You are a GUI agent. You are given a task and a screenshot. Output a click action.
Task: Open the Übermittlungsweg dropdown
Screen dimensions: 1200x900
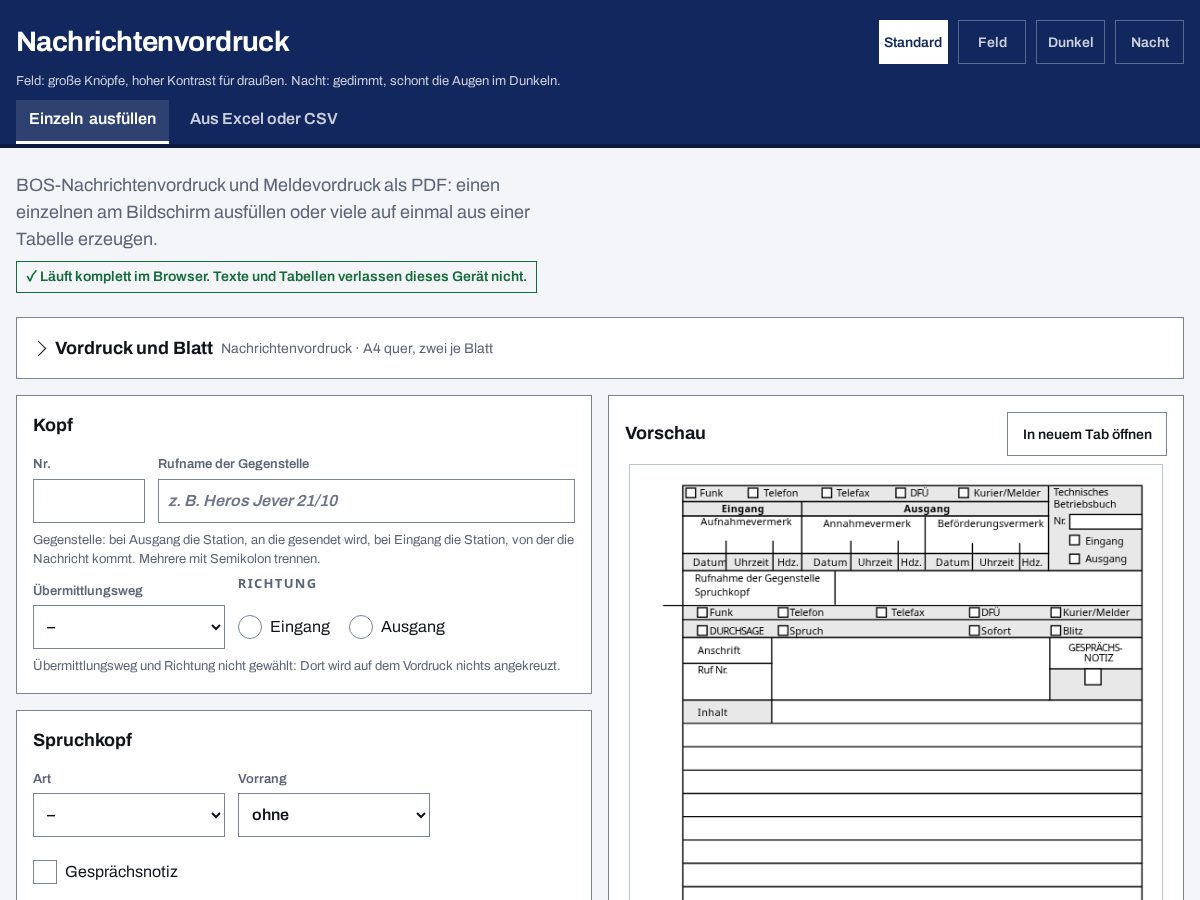click(x=129, y=627)
